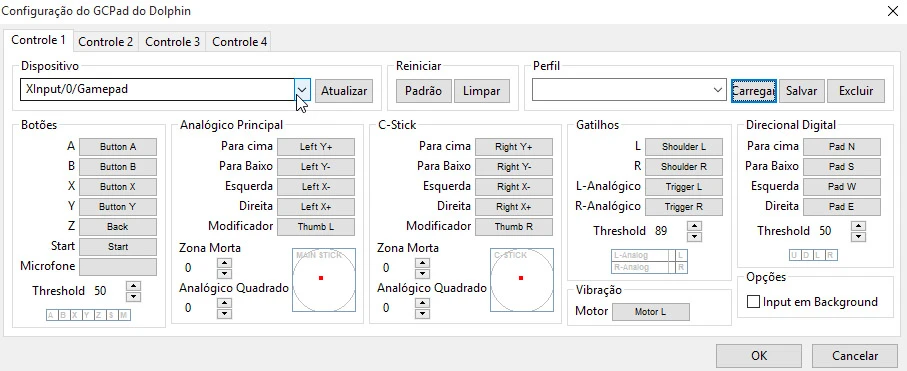Close the GCPad configuration window

893,11
